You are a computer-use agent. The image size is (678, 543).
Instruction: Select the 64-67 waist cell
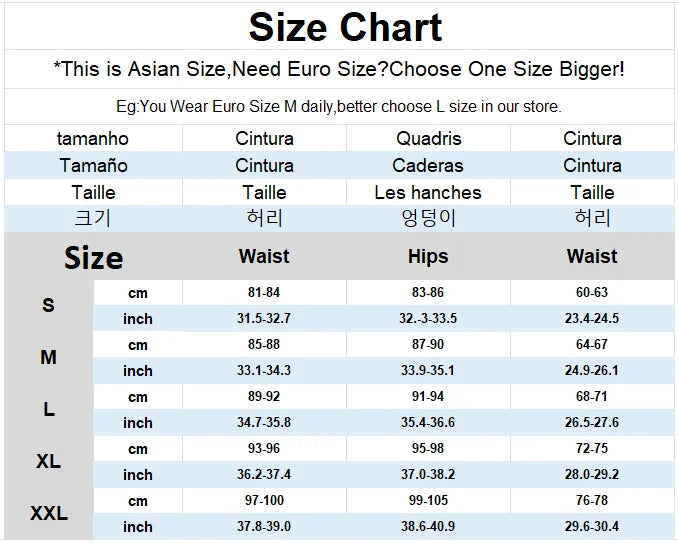tap(592, 345)
